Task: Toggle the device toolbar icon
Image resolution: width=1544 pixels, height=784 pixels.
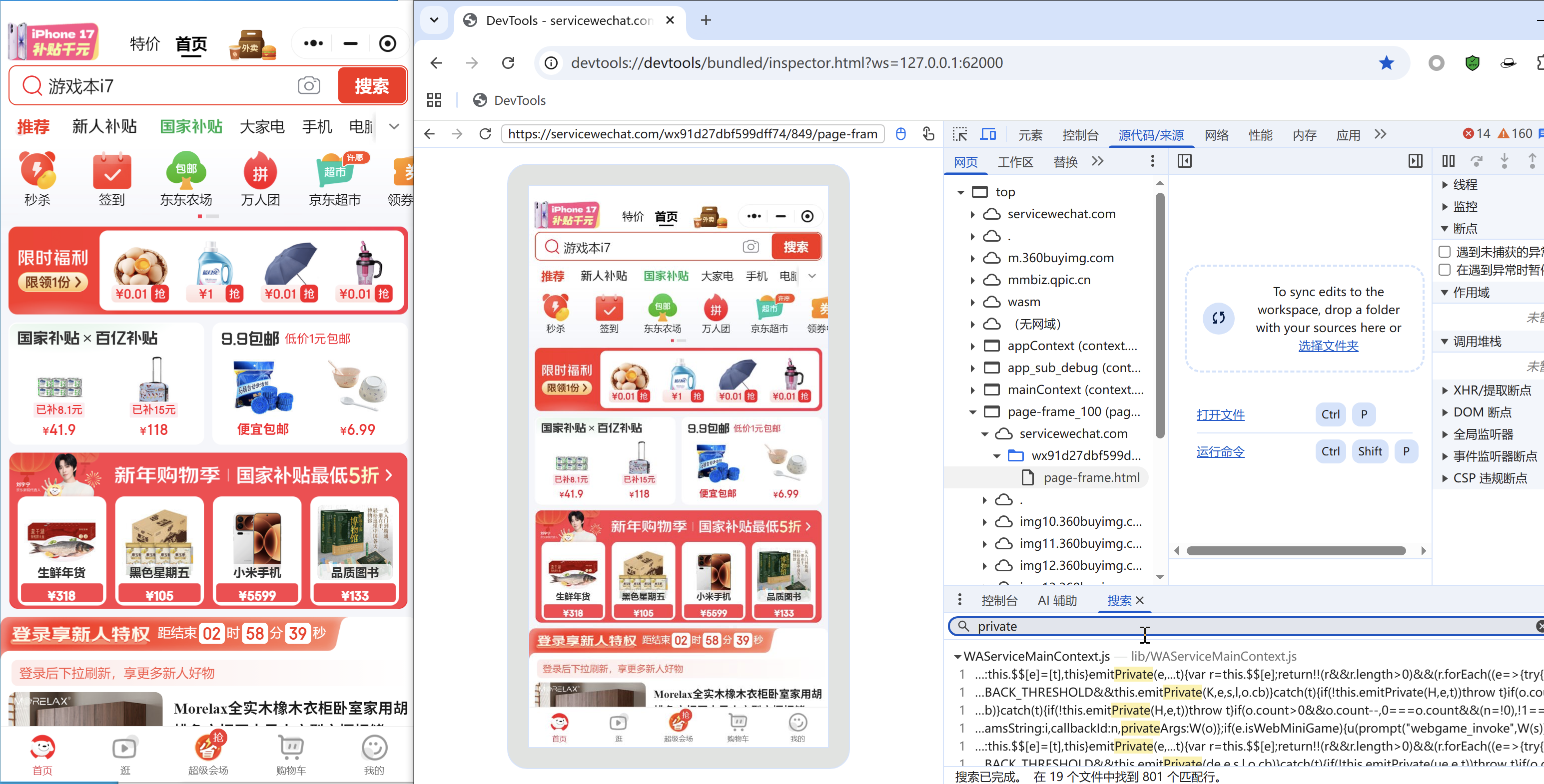Action: coord(987,134)
